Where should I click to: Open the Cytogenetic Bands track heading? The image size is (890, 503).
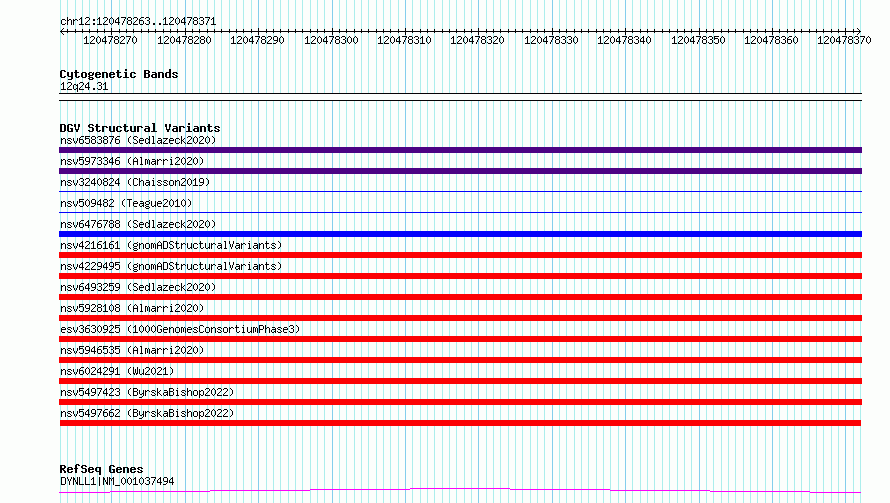tap(119, 74)
